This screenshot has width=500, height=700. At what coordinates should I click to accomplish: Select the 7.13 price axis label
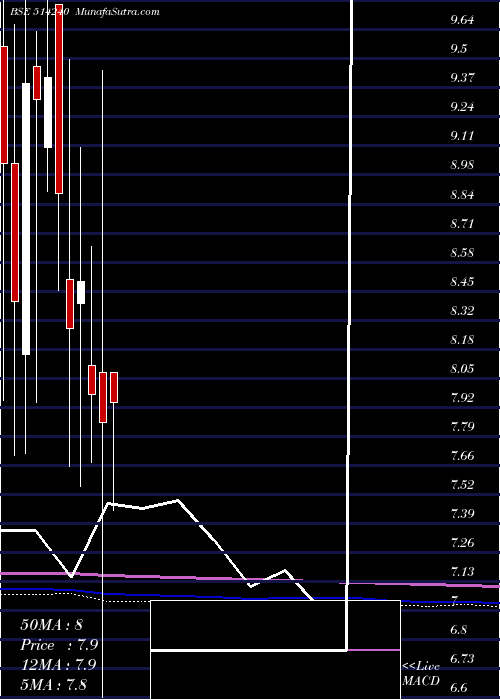pos(462,573)
